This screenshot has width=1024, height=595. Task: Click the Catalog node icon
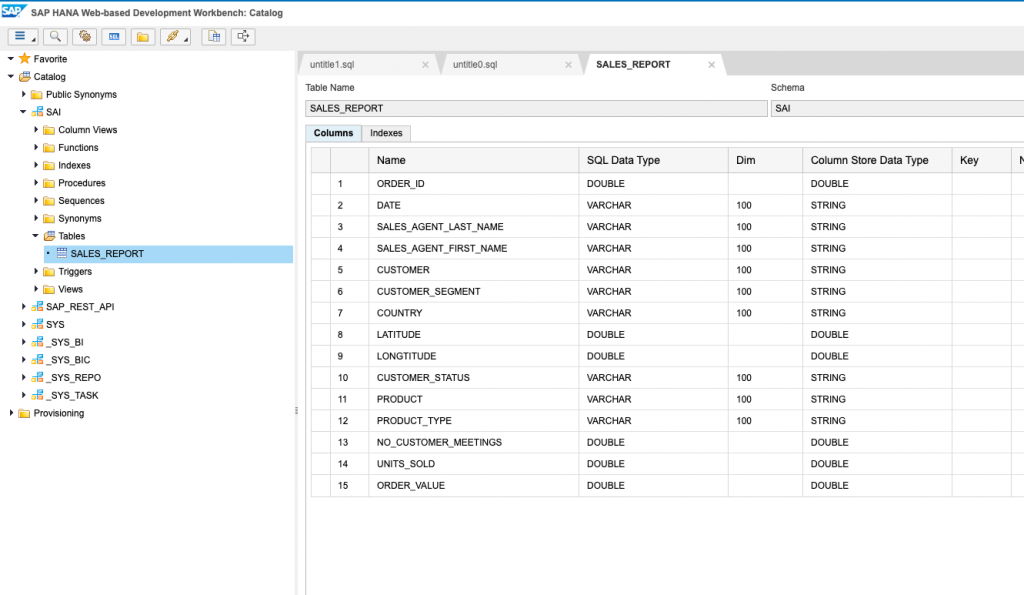click(x=25, y=76)
